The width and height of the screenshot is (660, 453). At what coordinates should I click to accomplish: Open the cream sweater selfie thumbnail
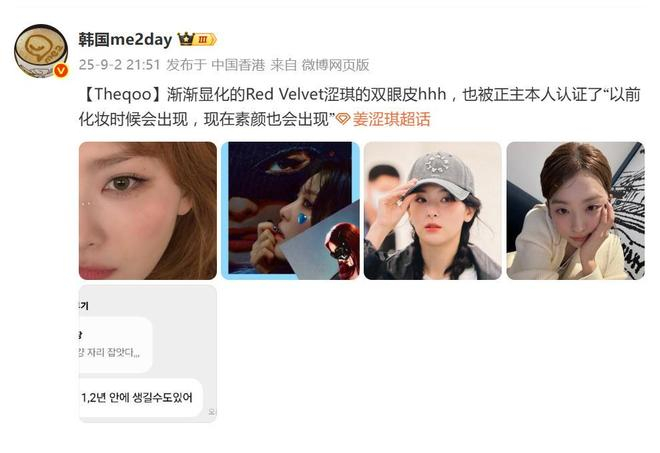point(575,211)
